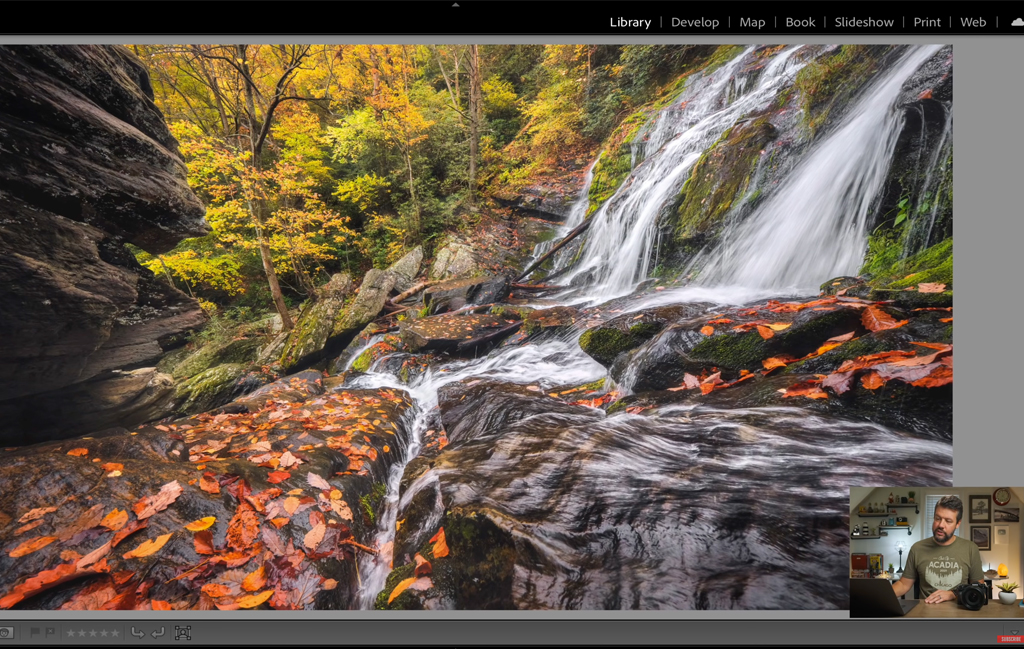Open the cloud sync status icon

(x=1017, y=22)
